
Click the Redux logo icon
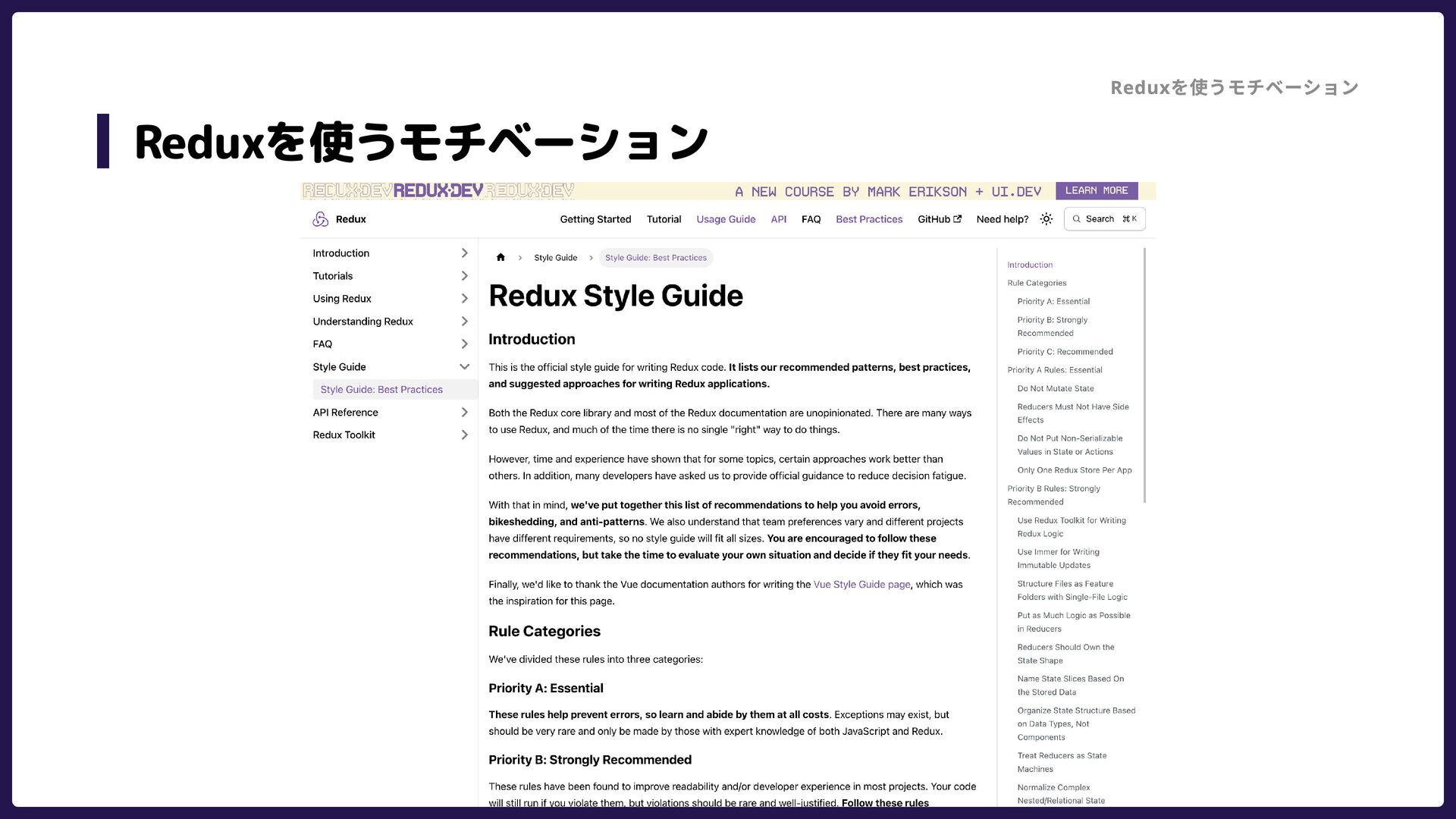(x=320, y=219)
